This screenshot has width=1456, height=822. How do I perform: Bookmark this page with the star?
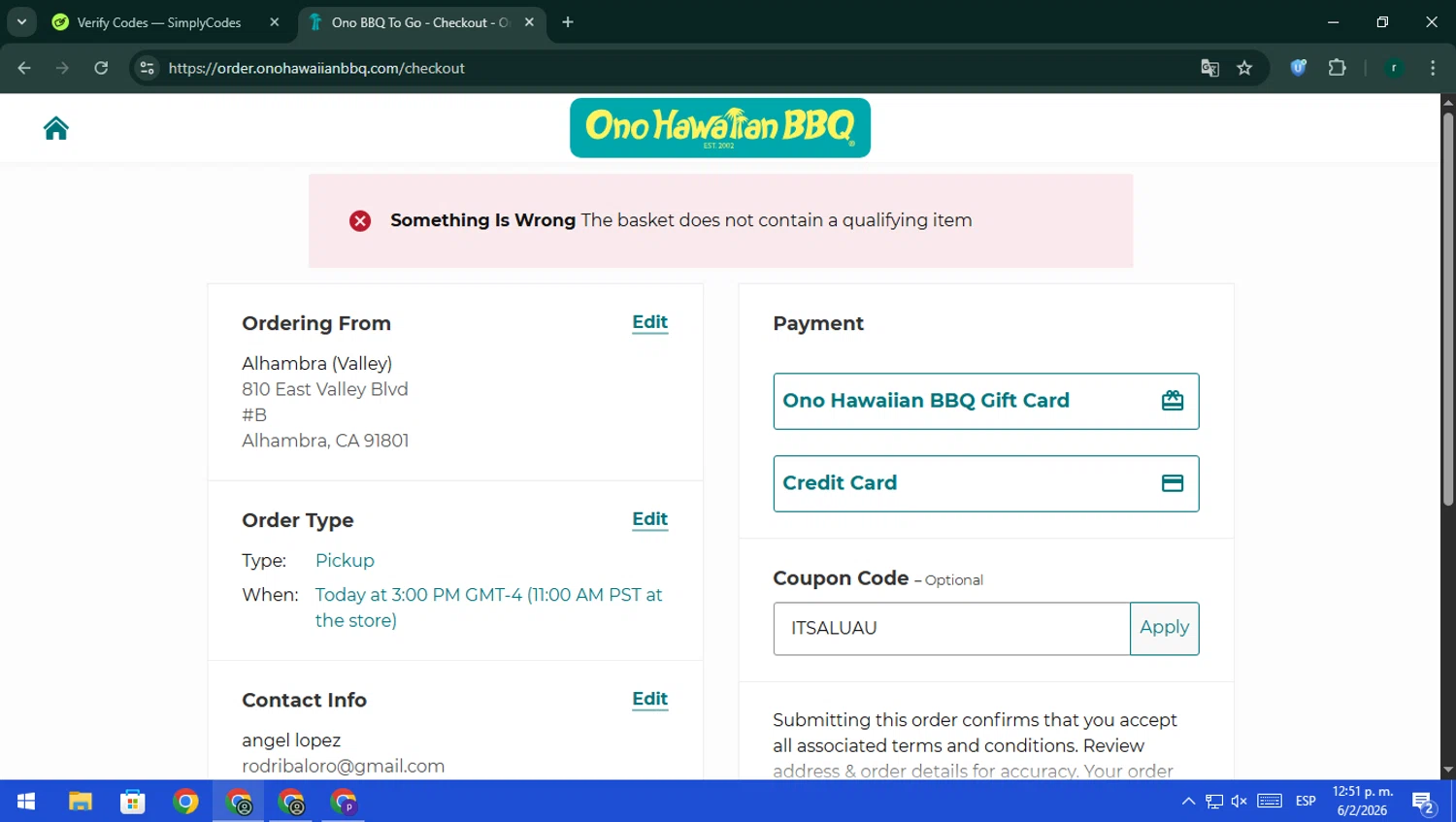click(1244, 68)
